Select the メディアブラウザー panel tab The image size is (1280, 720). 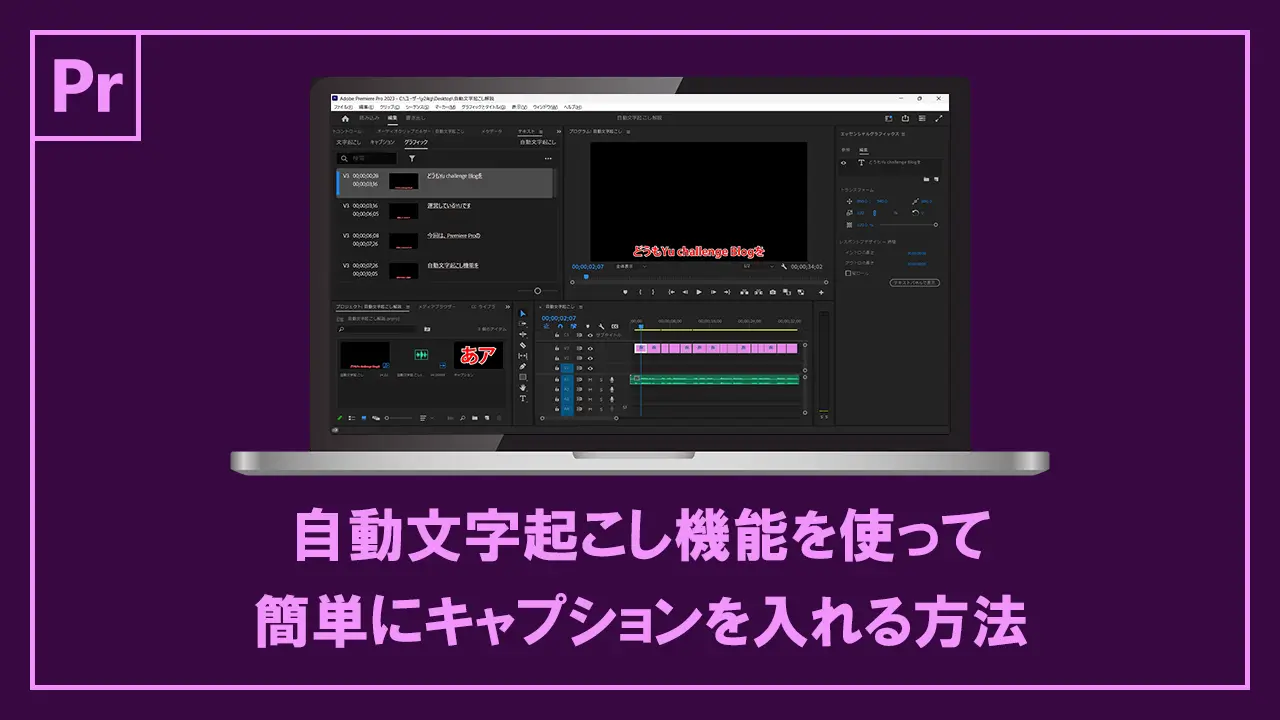437,307
